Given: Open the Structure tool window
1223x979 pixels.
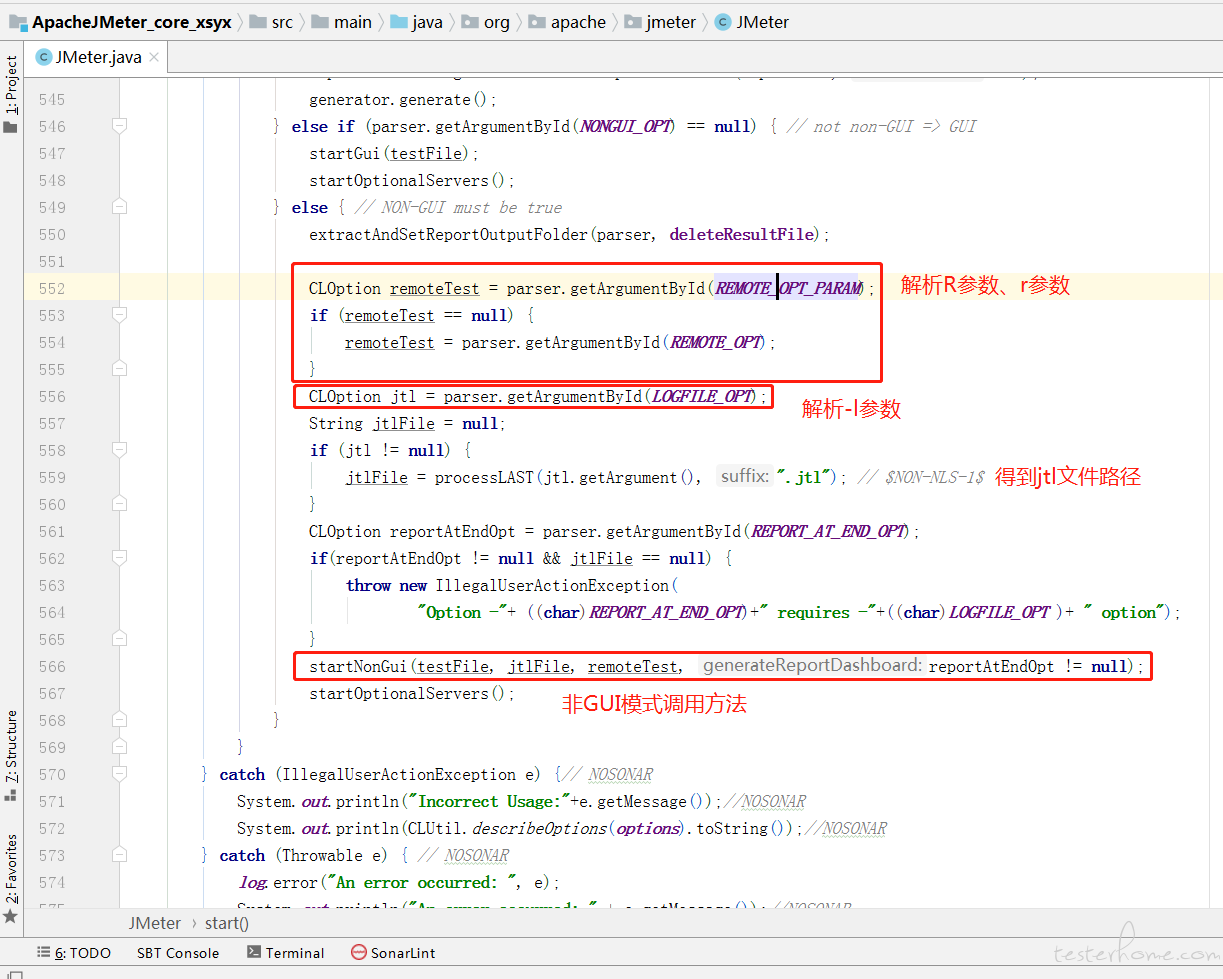Looking at the screenshot, I should pyautogui.click(x=11, y=756).
